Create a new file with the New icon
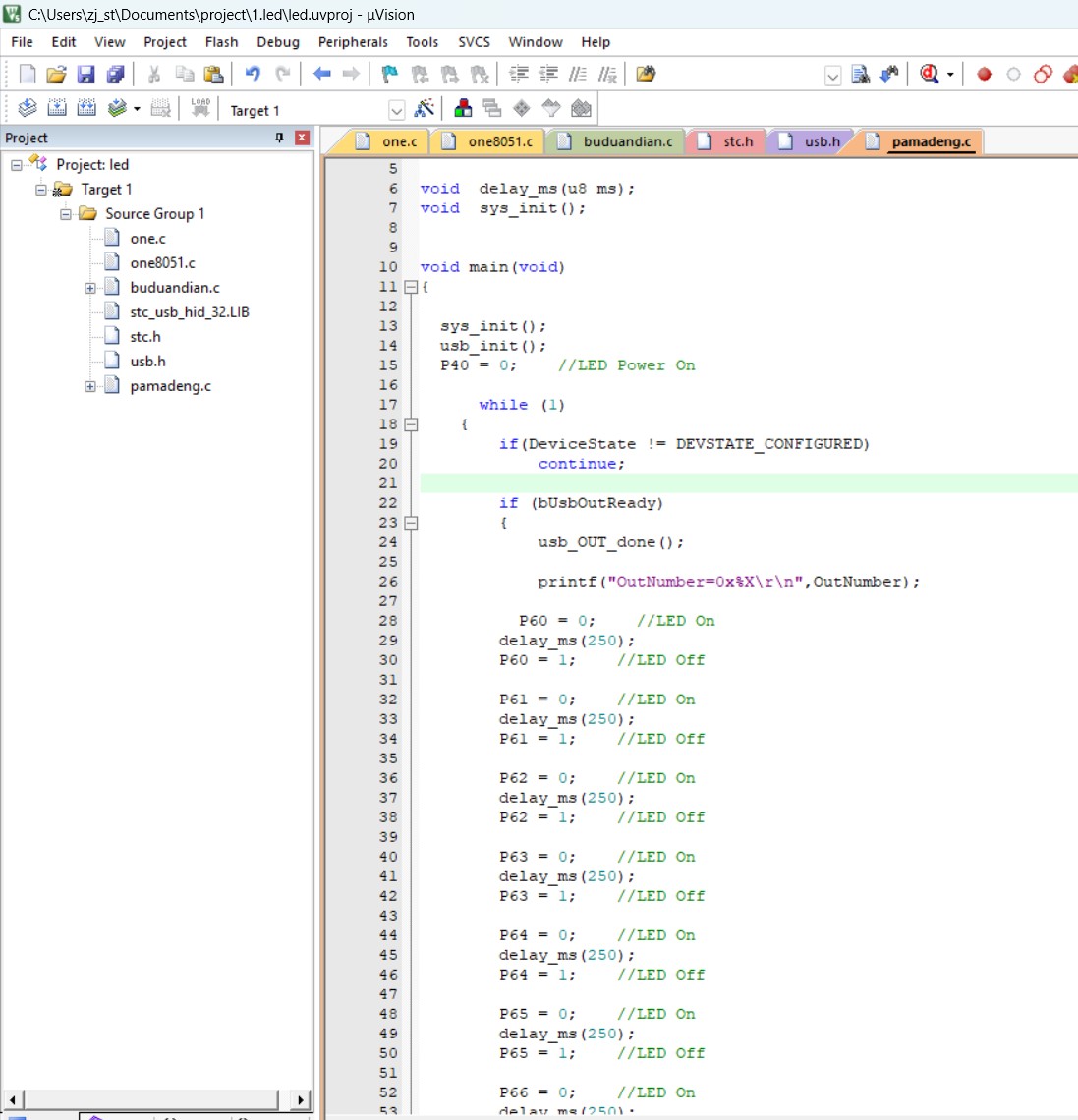This screenshot has width=1078, height=1120. (x=28, y=75)
